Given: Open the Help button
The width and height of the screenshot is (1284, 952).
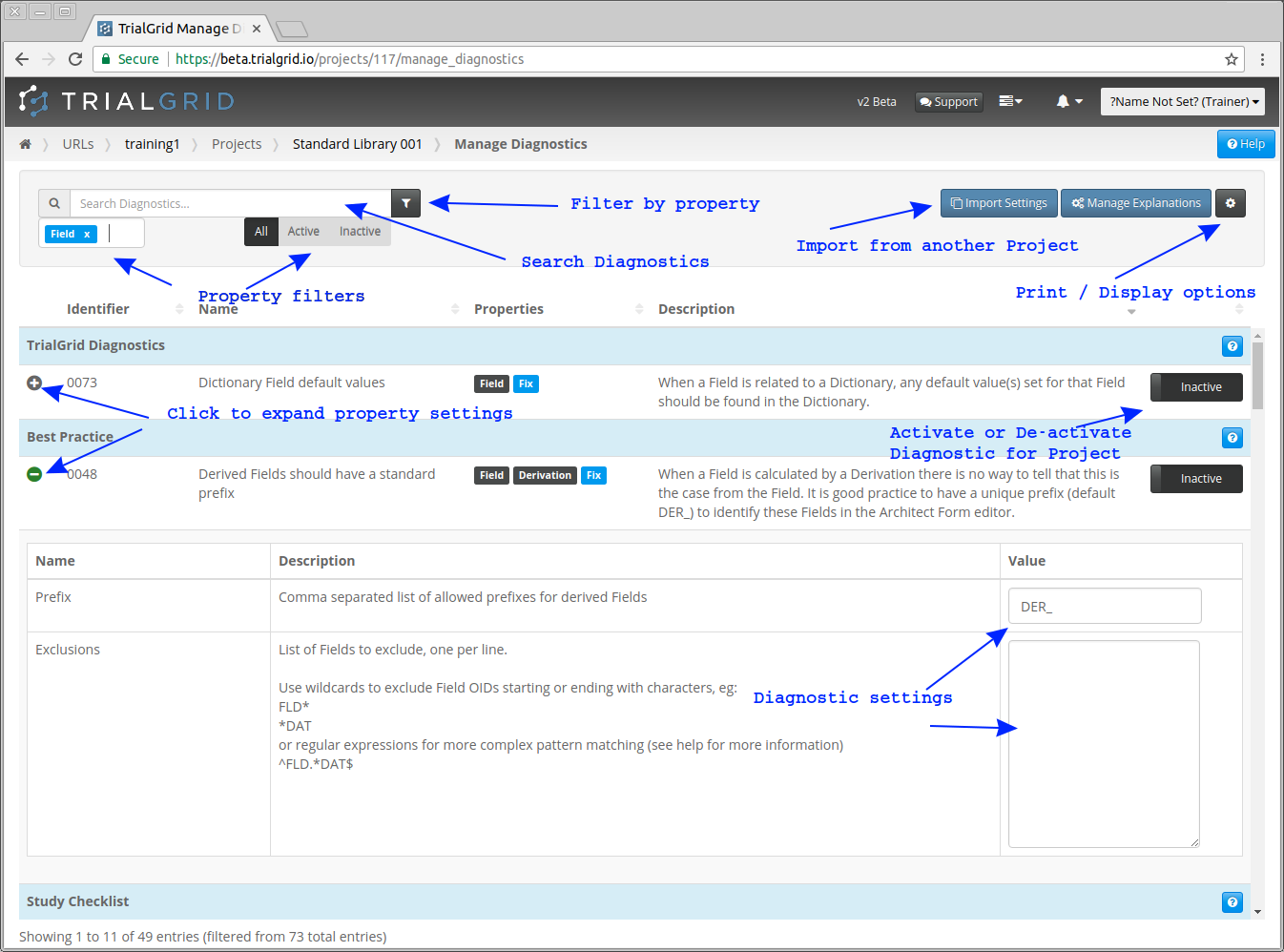Looking at the screenshot, I should [x=1246, y=144].
